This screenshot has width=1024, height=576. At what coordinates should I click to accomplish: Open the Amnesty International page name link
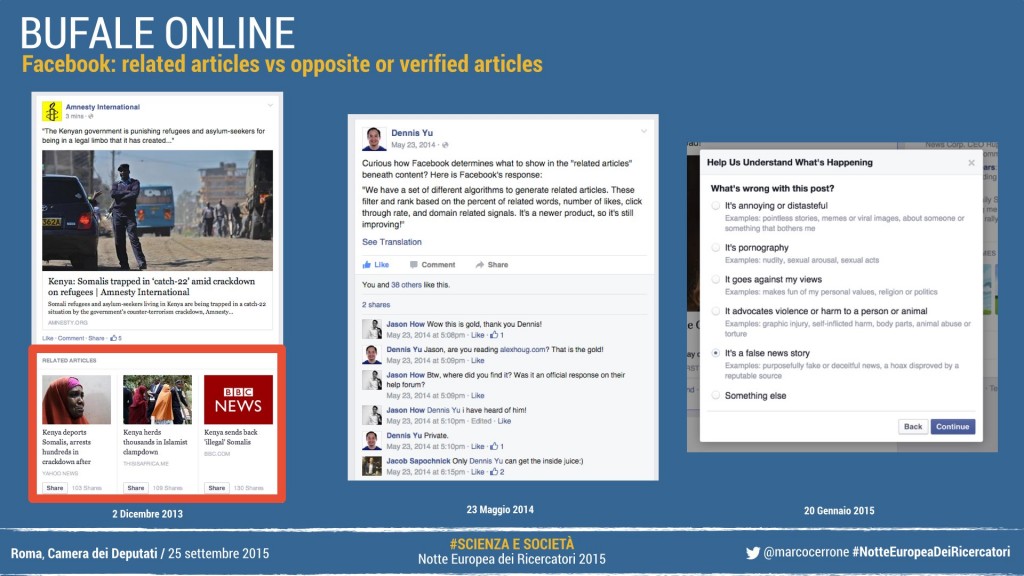point(103,106)
